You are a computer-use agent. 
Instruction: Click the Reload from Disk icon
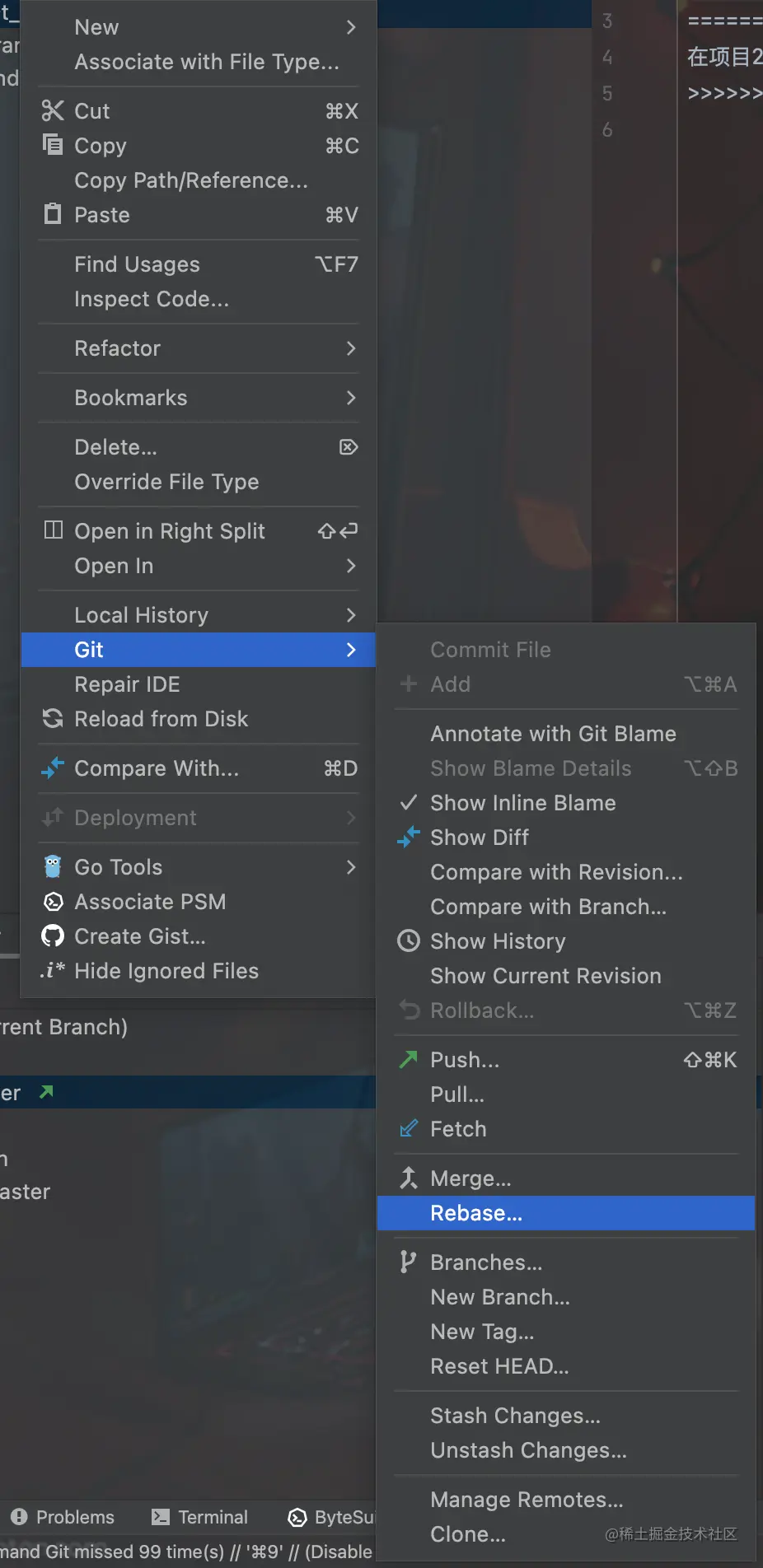tap(53, 718)
